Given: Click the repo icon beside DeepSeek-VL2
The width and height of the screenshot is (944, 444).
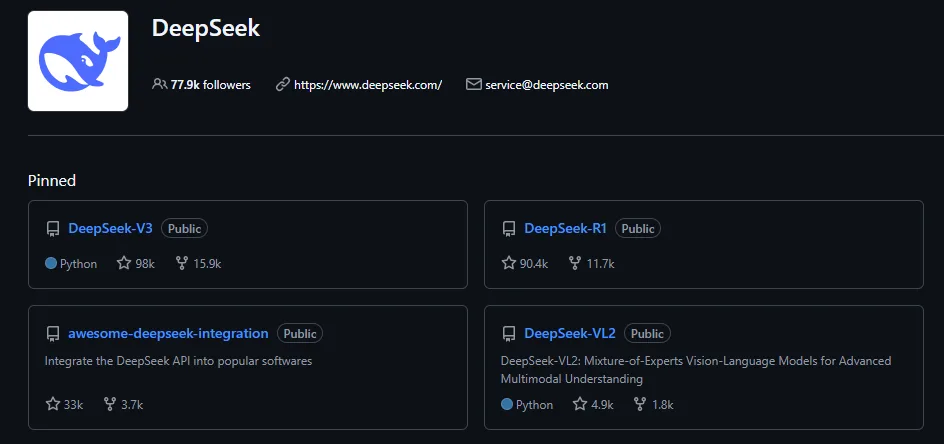Looking at the screenshot, I should click(509, 334).
